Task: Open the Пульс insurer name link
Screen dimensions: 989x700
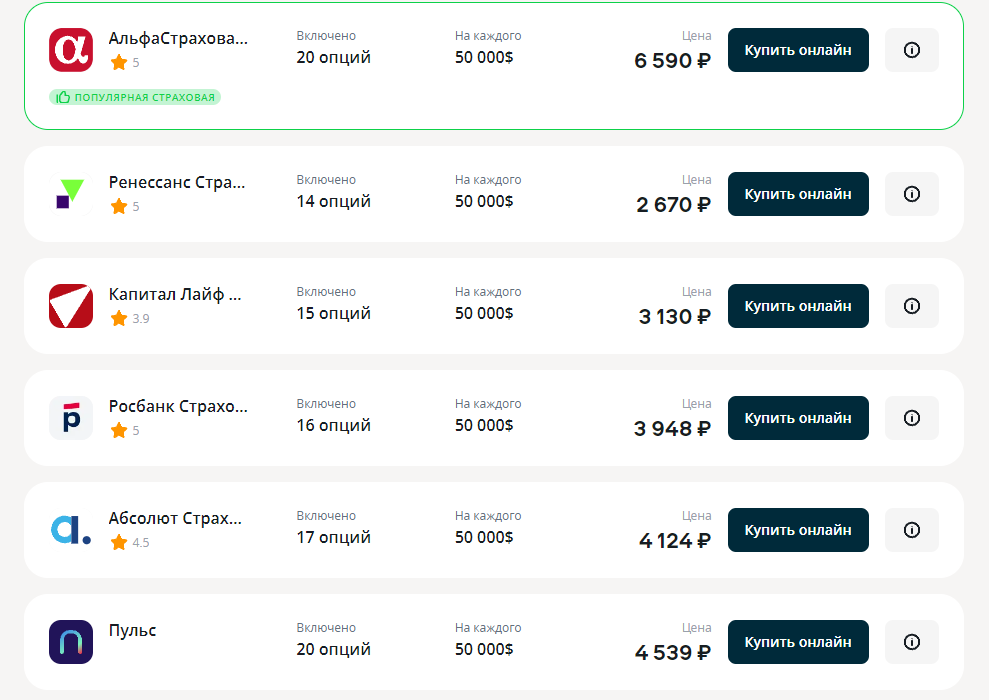Action: point(133,631)
